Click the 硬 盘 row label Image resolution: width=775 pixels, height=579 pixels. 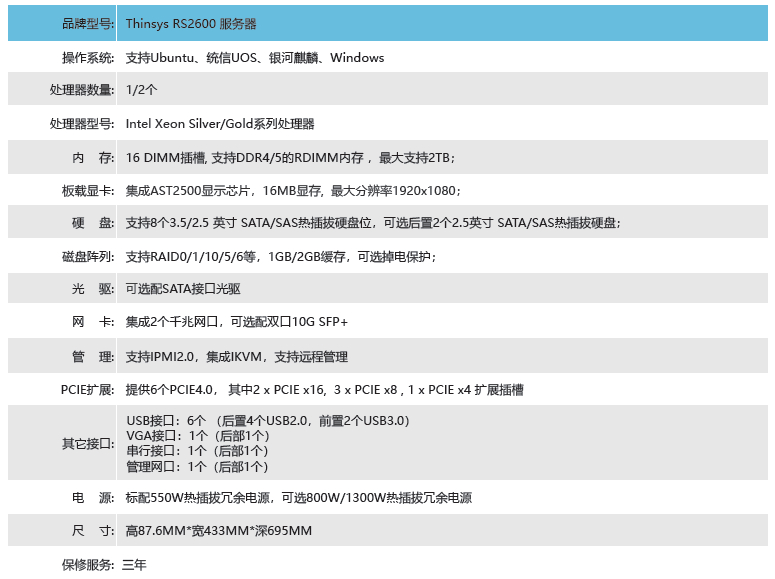[x=93, y=223]
